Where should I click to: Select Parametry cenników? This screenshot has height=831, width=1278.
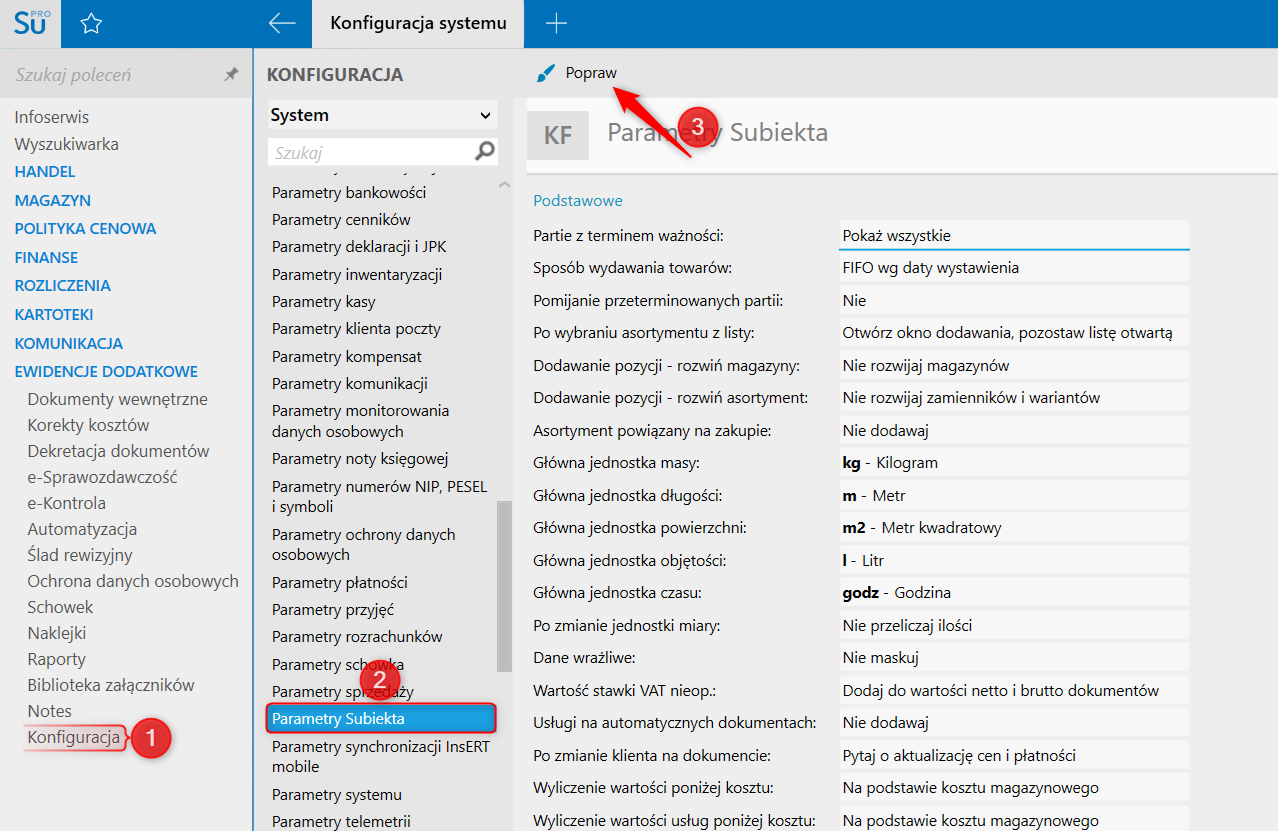341,219
